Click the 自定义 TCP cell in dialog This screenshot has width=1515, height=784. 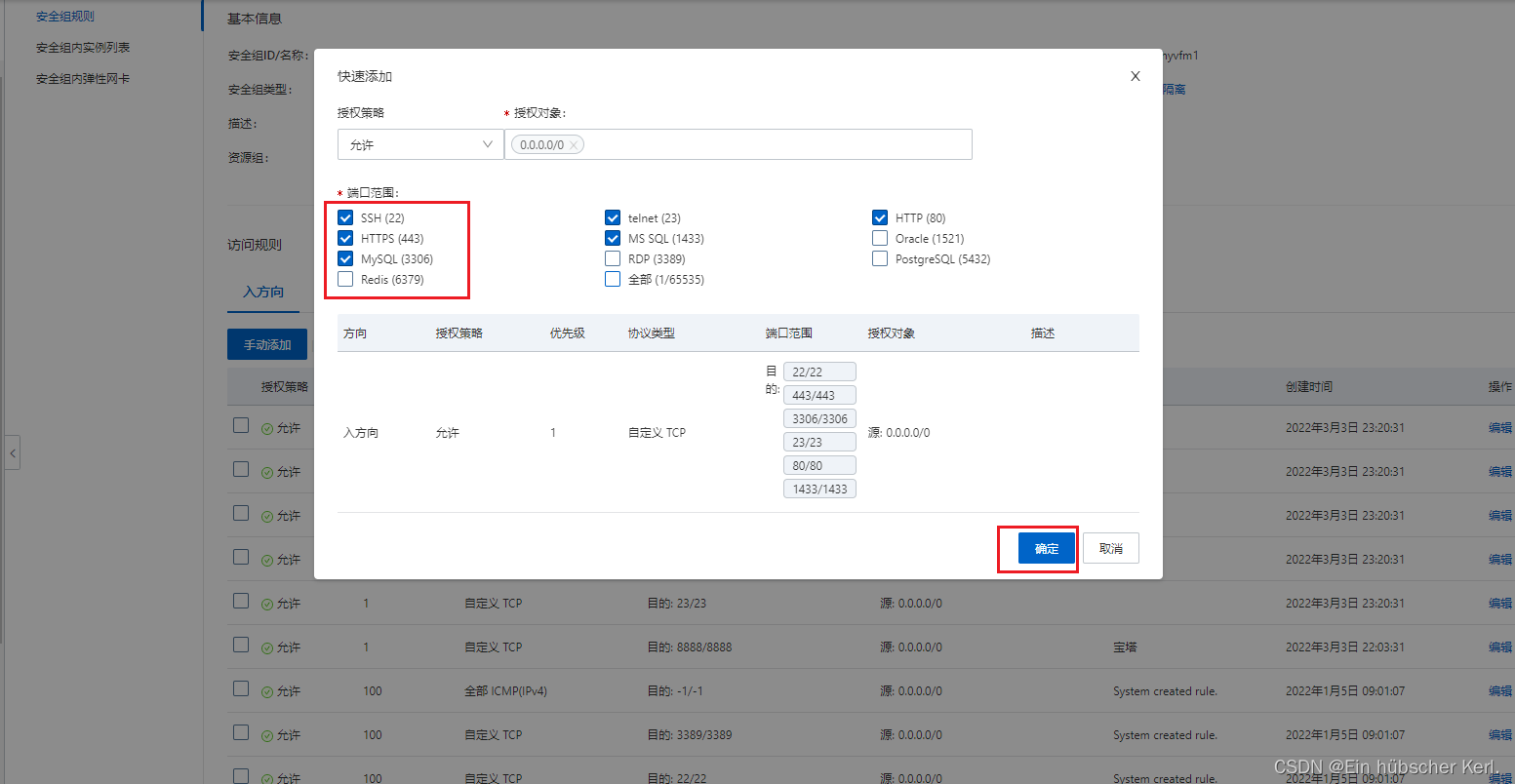pyautogui.click(x=657, y=433)
